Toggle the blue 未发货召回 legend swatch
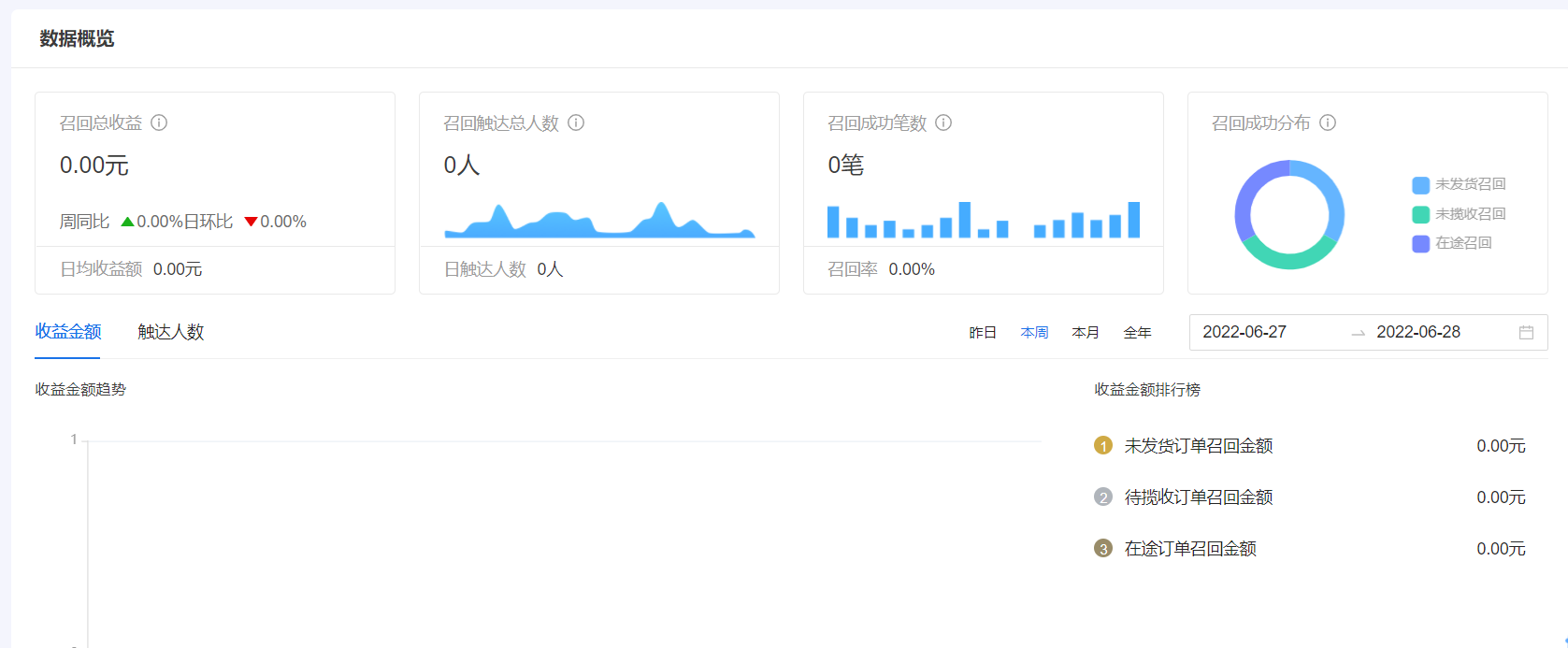 point(1420,185)
